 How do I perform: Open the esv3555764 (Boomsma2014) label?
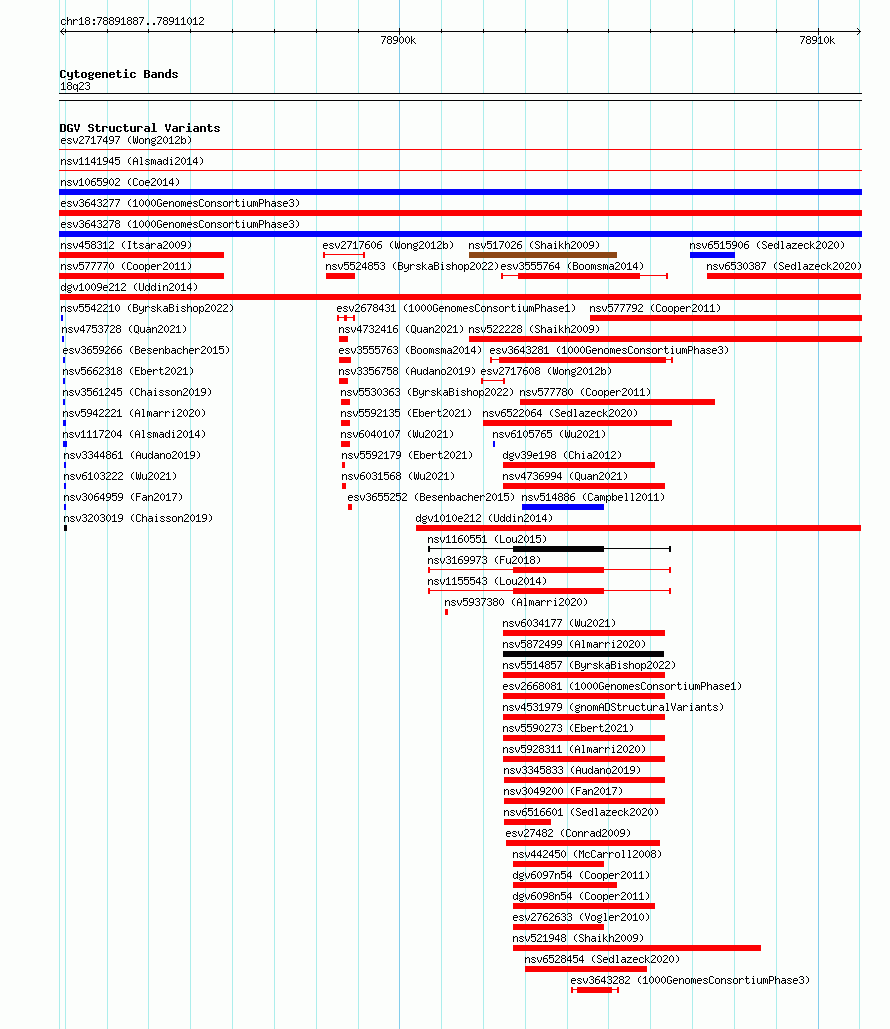(x=572, y=266)
